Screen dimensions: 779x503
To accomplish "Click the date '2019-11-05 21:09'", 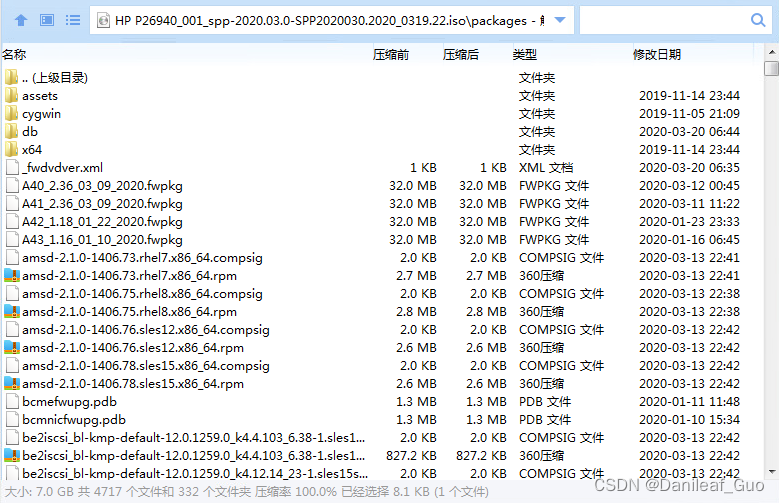I will (x=689, y=113).
